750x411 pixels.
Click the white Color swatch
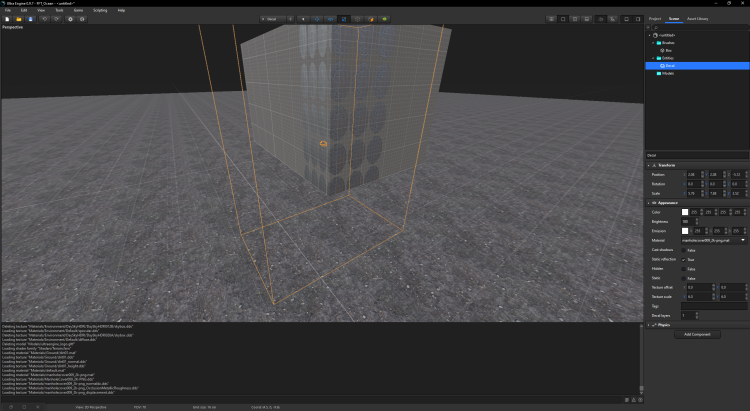[685, 212]
